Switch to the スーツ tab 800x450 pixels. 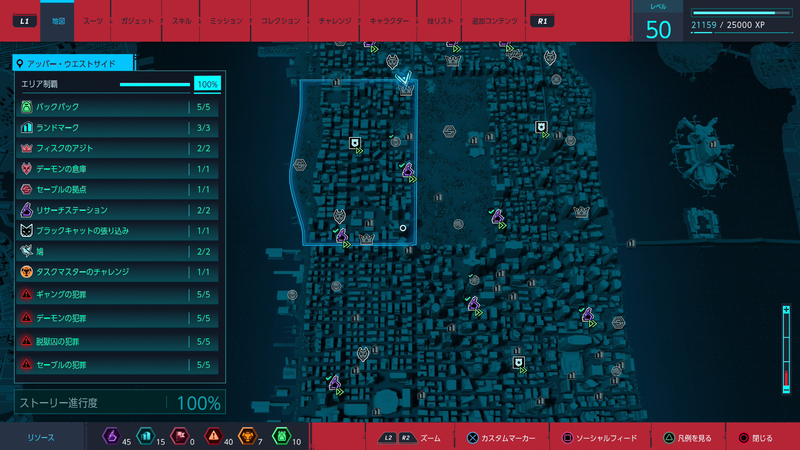click(92, 21)
